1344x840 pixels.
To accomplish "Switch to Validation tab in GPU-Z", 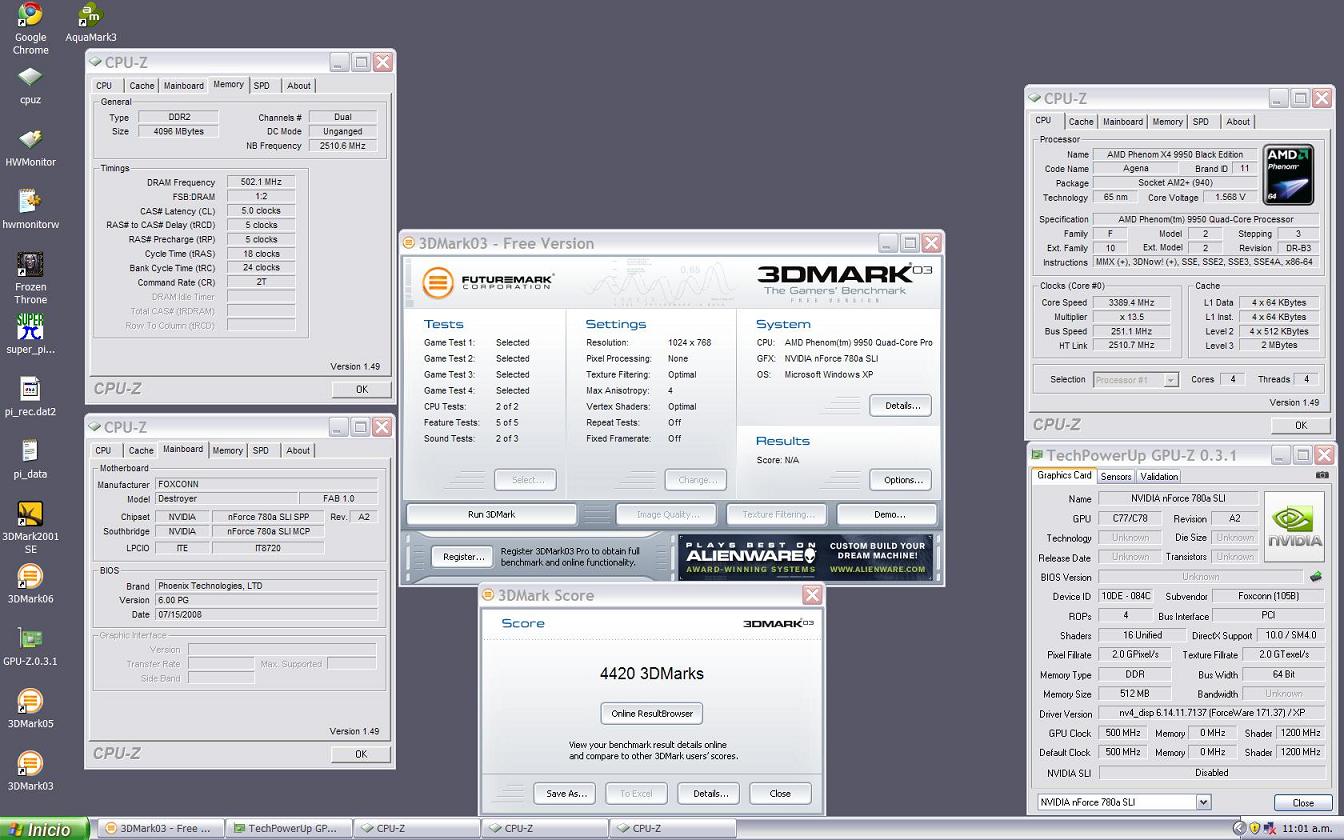I will 1159,477.
